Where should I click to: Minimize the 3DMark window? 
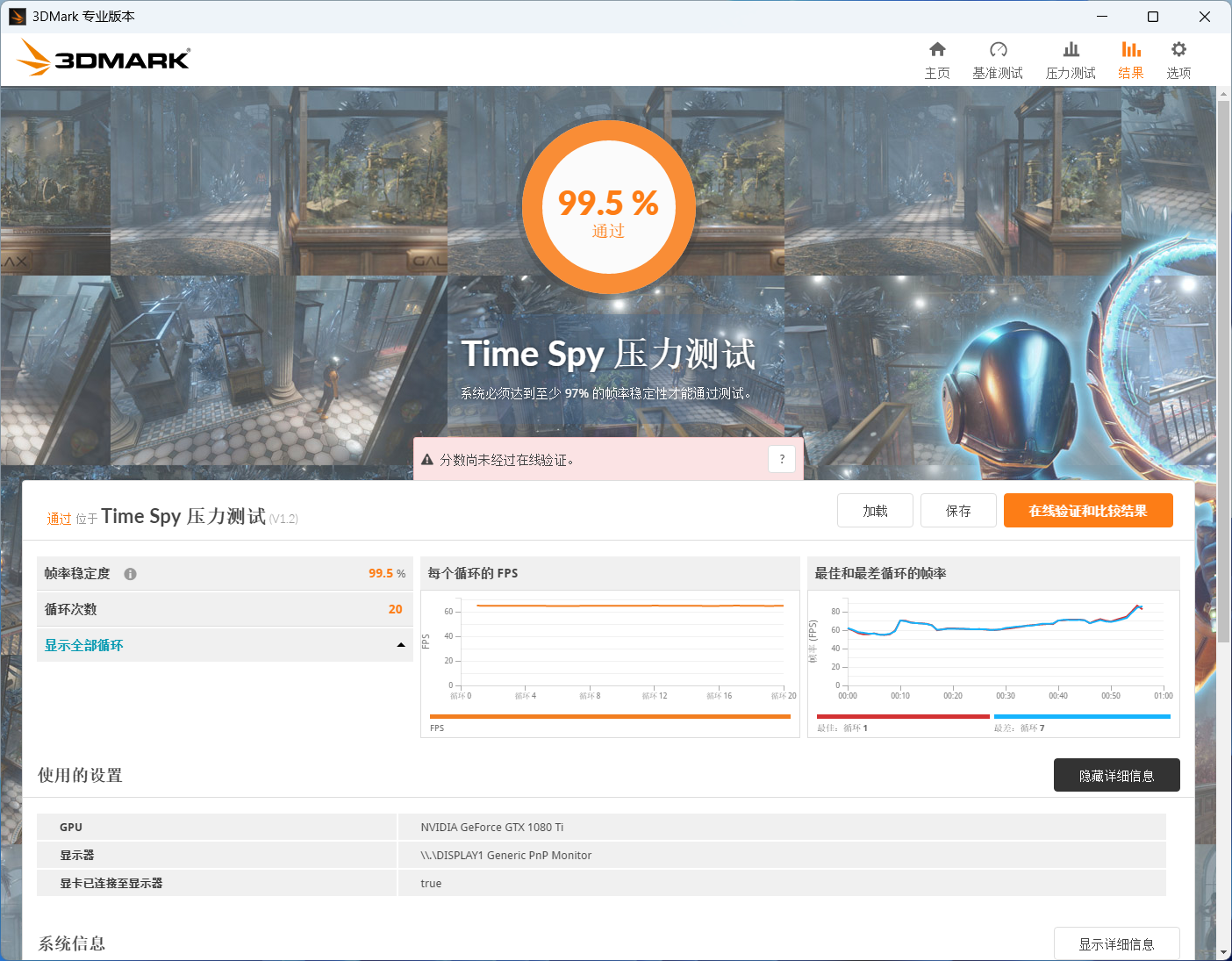[1102, 17]
